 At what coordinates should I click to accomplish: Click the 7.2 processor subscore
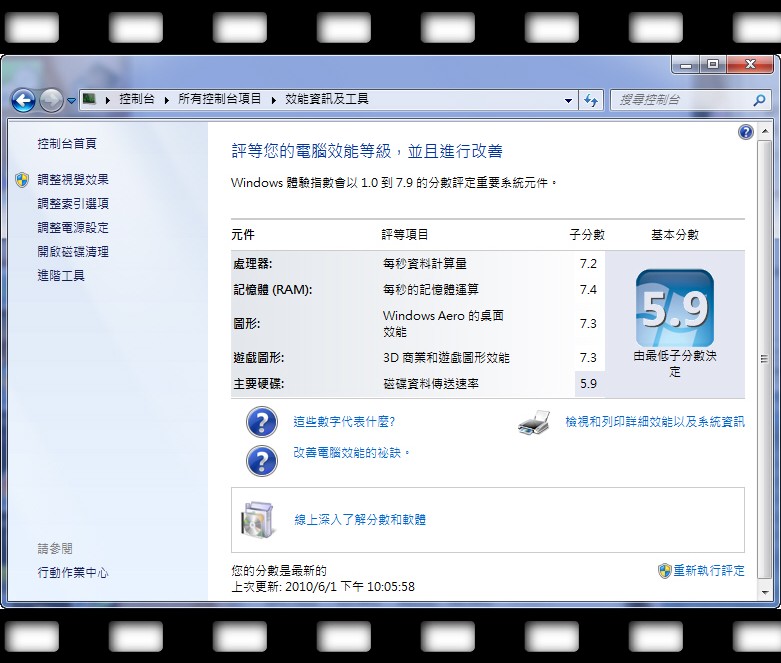[x=588, y=264]
